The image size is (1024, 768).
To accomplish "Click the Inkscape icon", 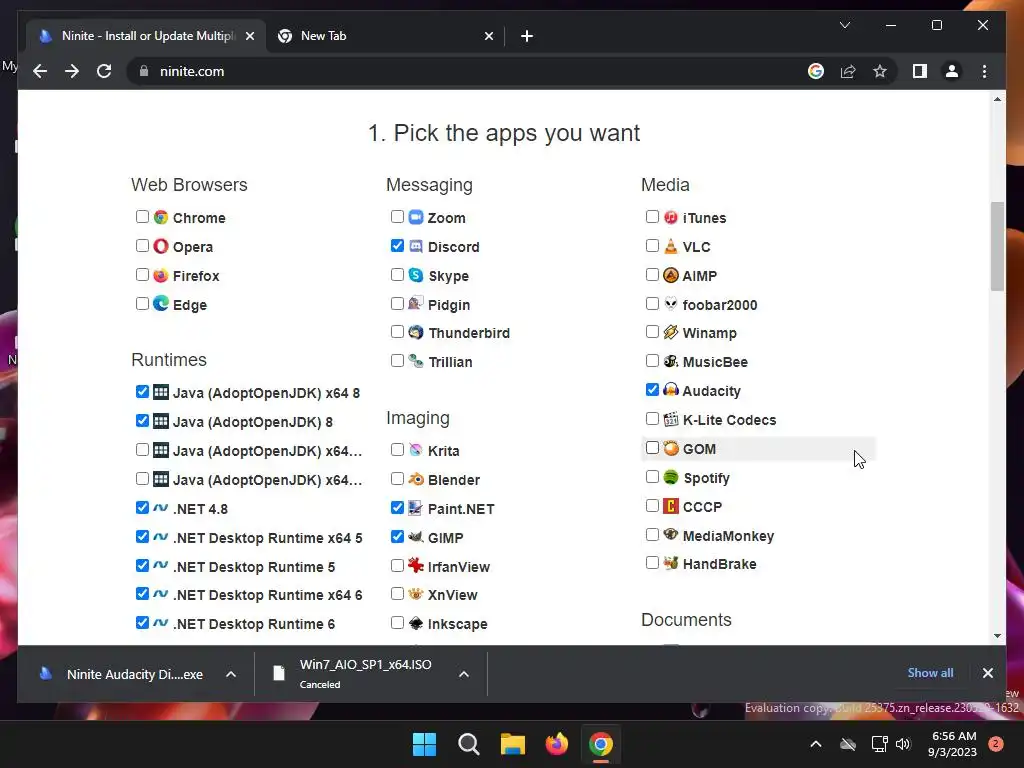I will tap(416, 623).
